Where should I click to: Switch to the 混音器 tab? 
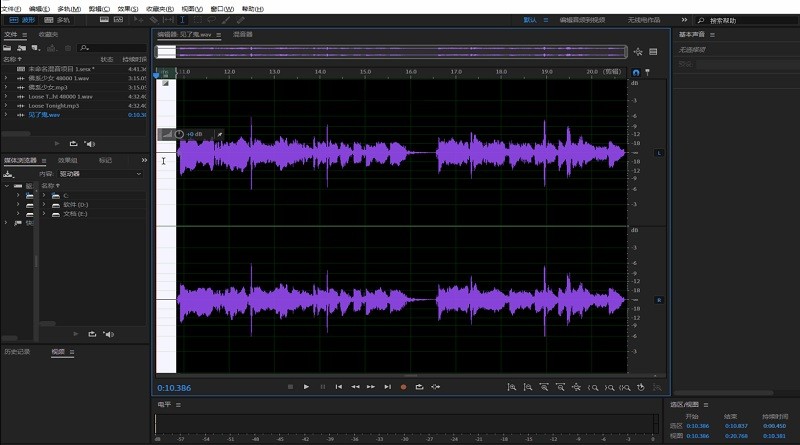(x=242, y=34)
